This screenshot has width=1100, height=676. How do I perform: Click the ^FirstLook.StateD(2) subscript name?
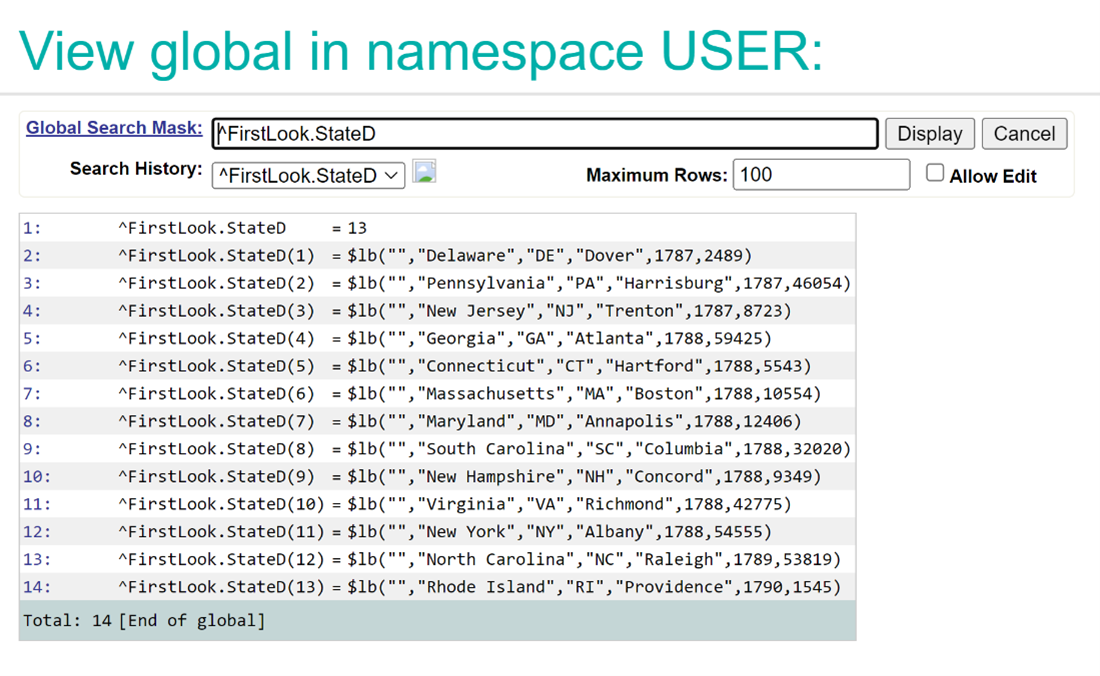(217, 283)
